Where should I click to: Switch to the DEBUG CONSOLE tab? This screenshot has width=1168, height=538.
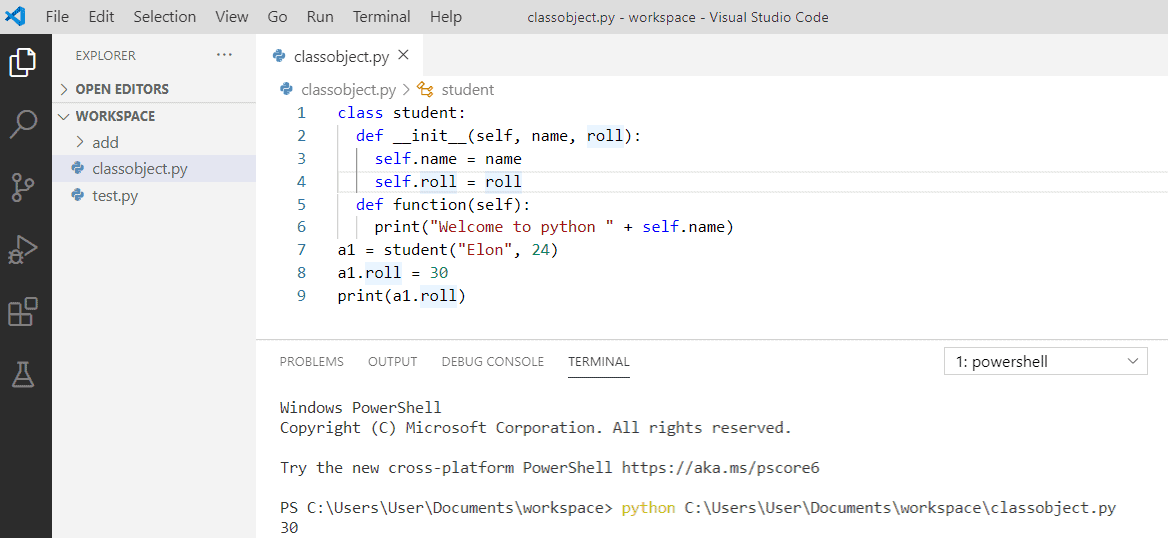click(x=492, y=361)
